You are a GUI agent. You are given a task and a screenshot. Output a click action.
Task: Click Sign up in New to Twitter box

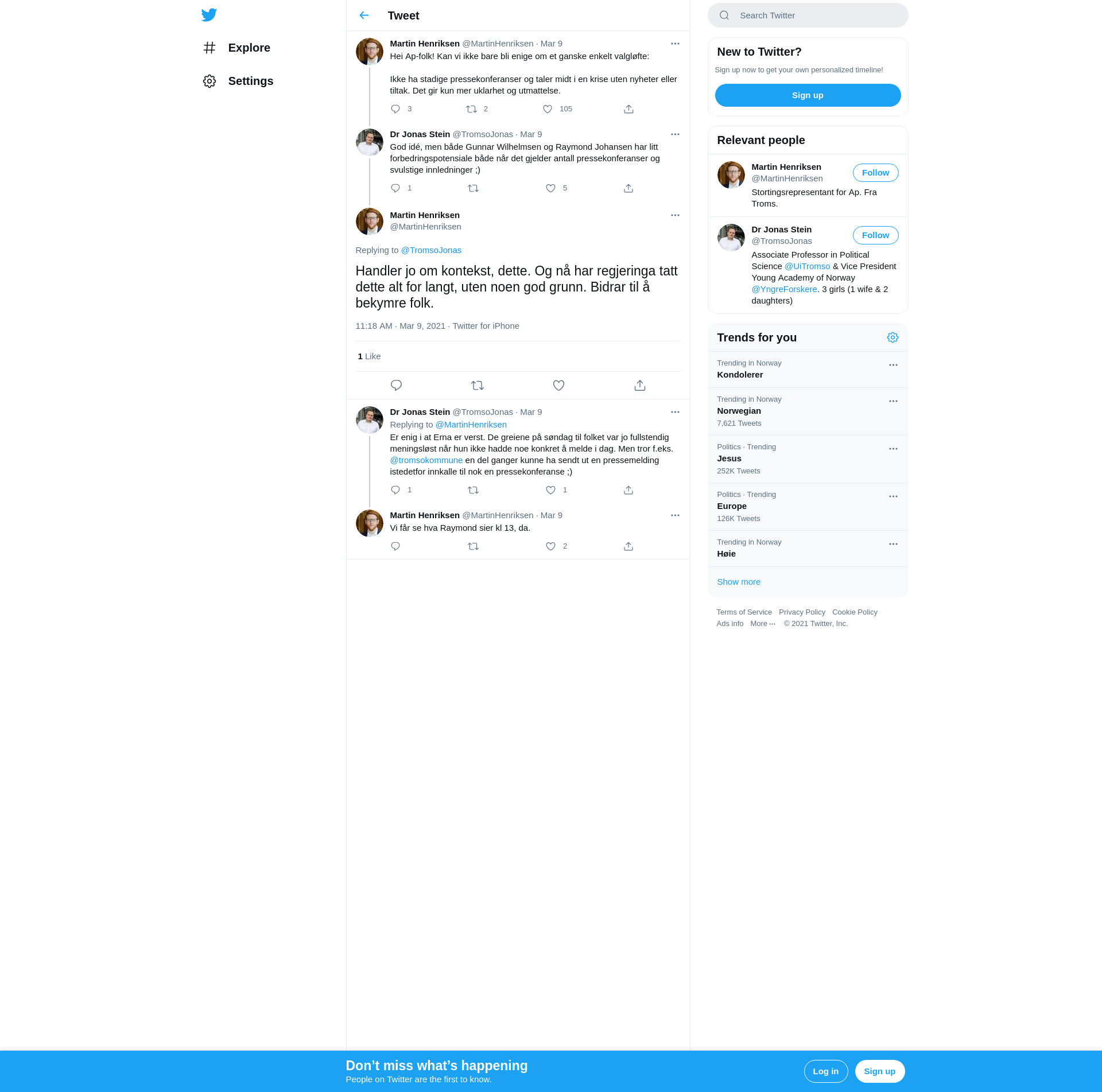808,95
